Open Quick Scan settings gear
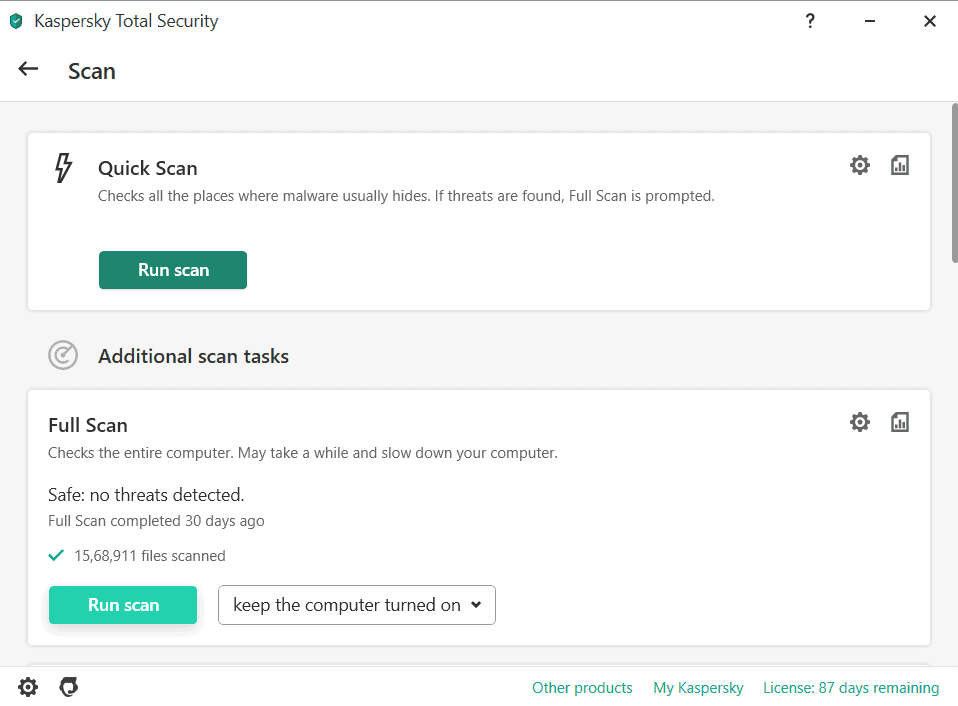Screen dimensions: 958x706 pyautogui.click(x=859, y=165)
